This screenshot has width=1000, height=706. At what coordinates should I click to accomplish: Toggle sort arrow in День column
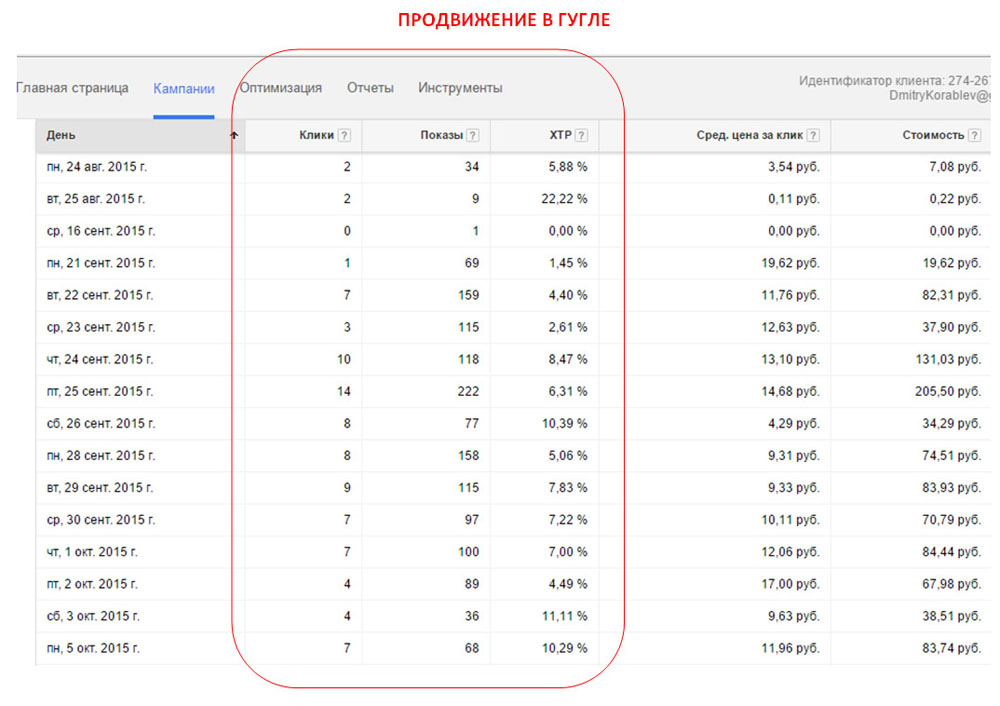click(234, 135)
